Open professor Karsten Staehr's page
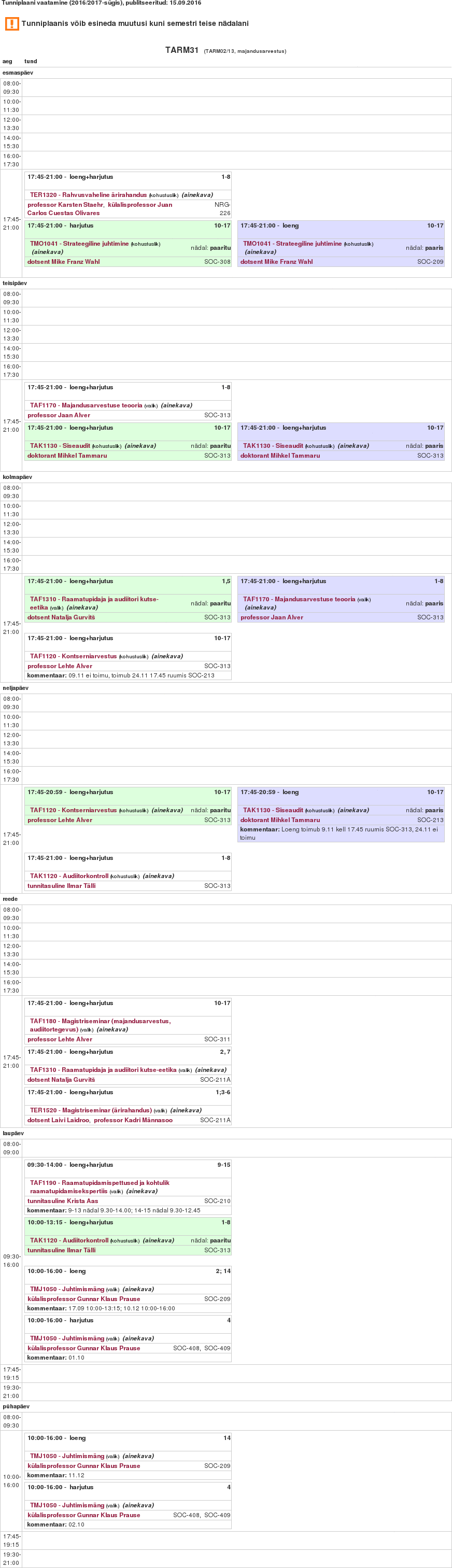452x1568 pixels. pos(65,205)
